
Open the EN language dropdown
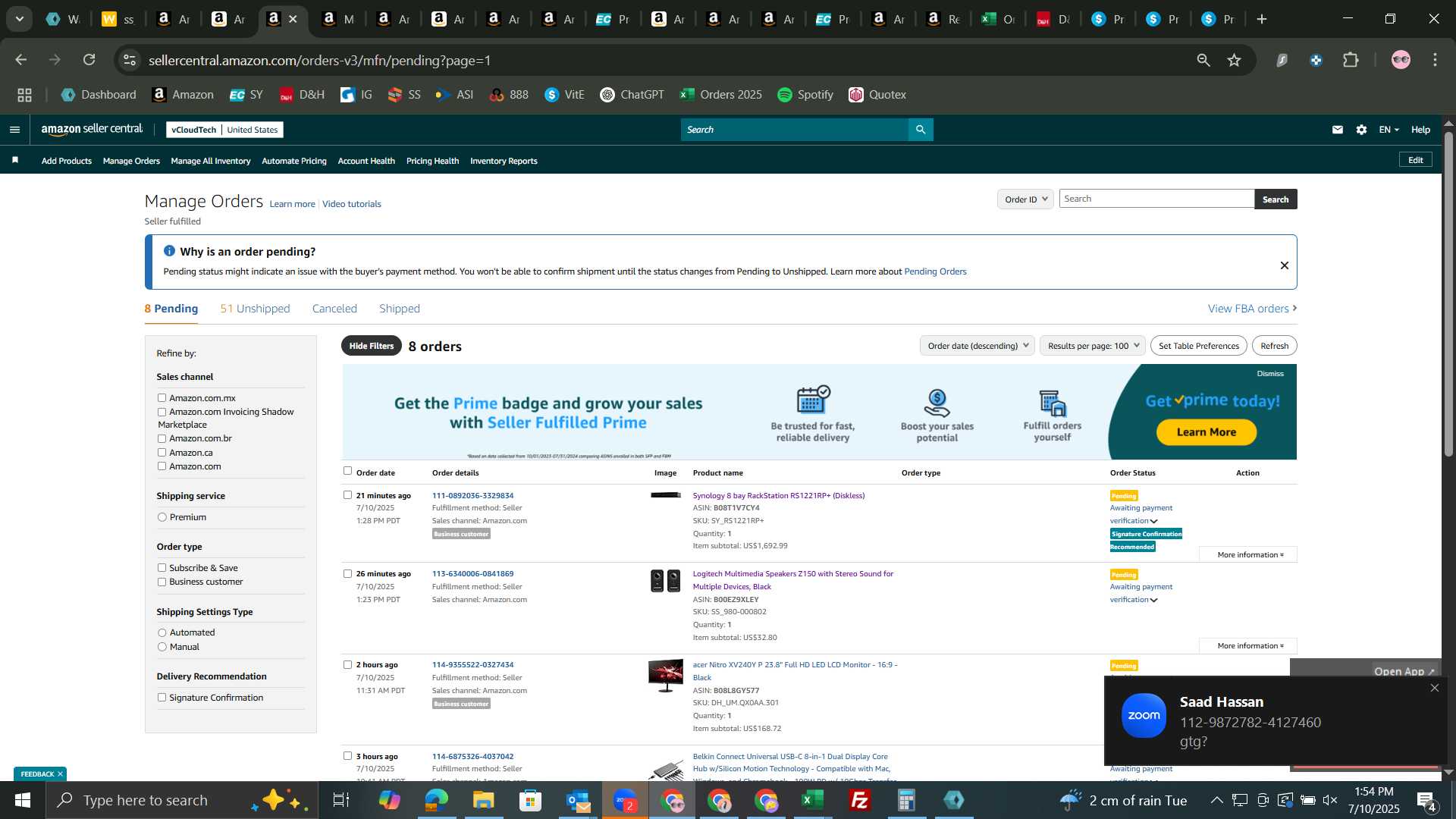tap(1389, 130)
